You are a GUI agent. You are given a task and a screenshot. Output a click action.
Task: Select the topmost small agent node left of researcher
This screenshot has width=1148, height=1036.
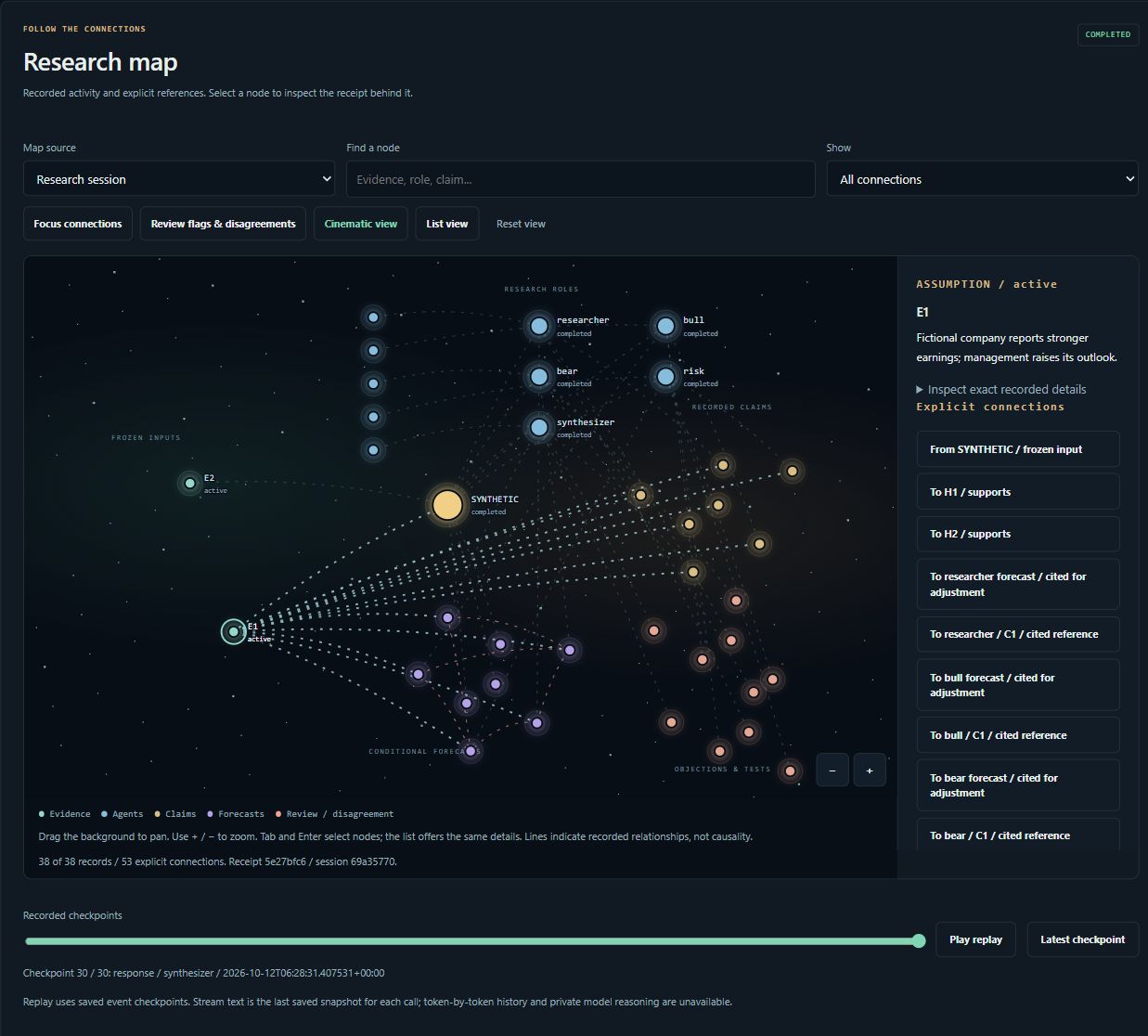(373, 317)
